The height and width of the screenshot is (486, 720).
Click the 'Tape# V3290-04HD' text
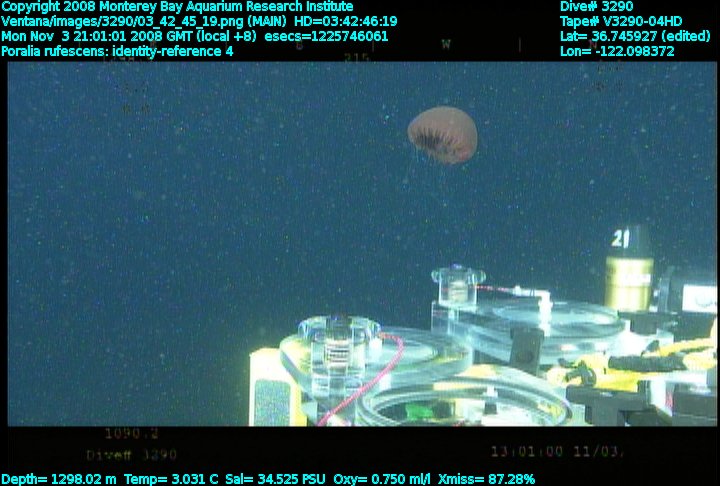point(621,21)
